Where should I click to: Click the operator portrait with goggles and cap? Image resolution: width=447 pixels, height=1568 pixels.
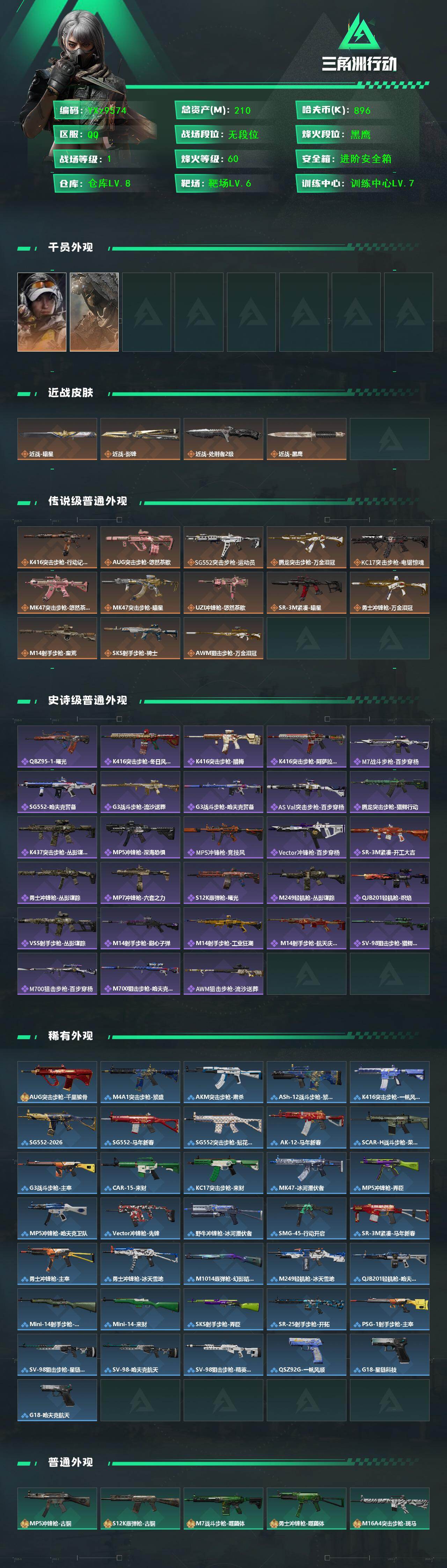click(x=42, y=312)
